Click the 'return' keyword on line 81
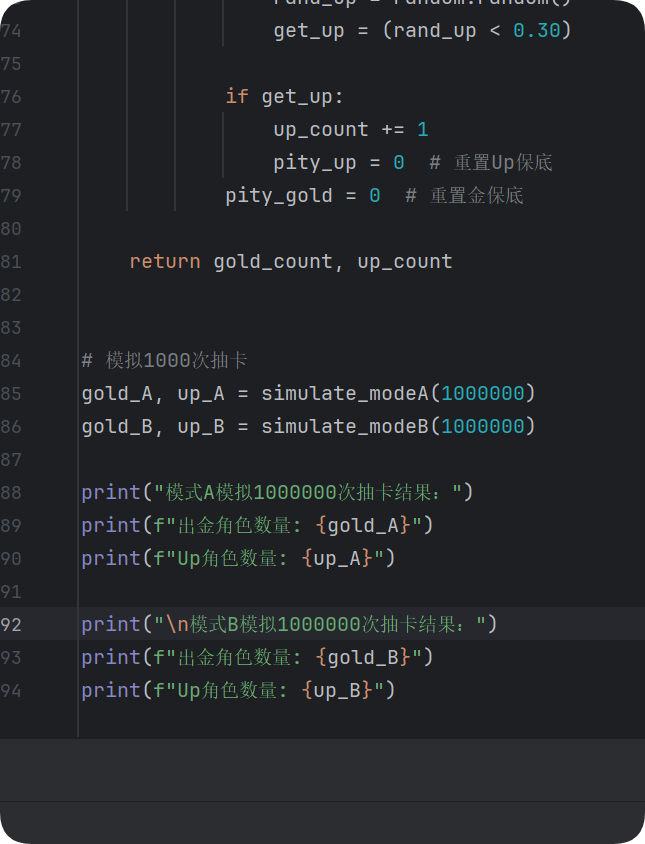Image resolution: width=645 pixels, height=844 pixels. pos(165,262)
